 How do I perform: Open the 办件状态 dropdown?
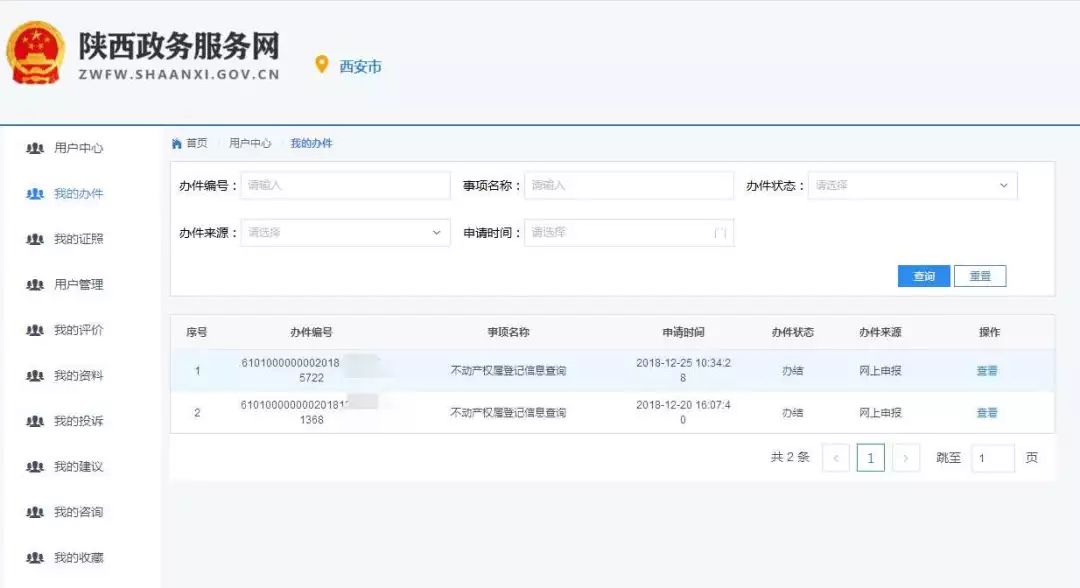pos(912,186)
